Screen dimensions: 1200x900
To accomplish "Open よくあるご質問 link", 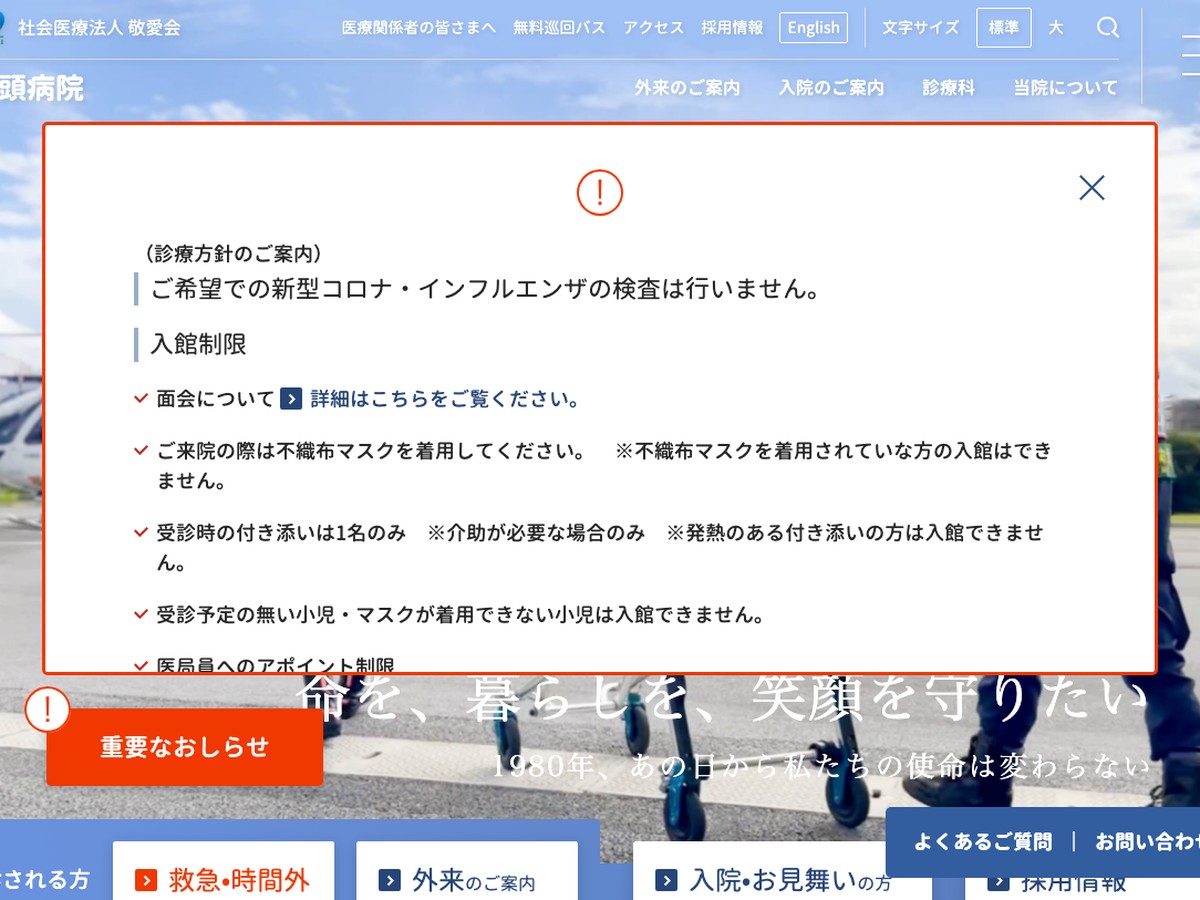I will (x=981, y=842).
